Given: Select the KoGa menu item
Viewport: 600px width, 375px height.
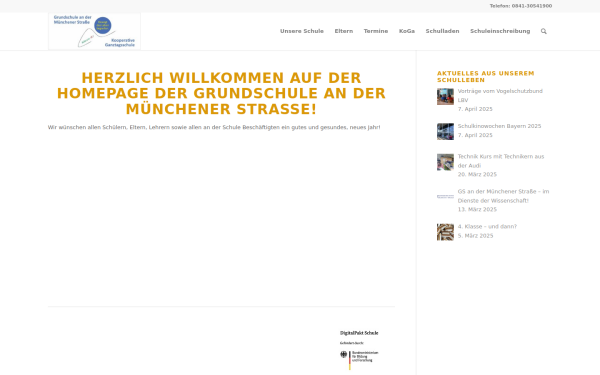Looking at the screenshot, I should pos(407,31).
